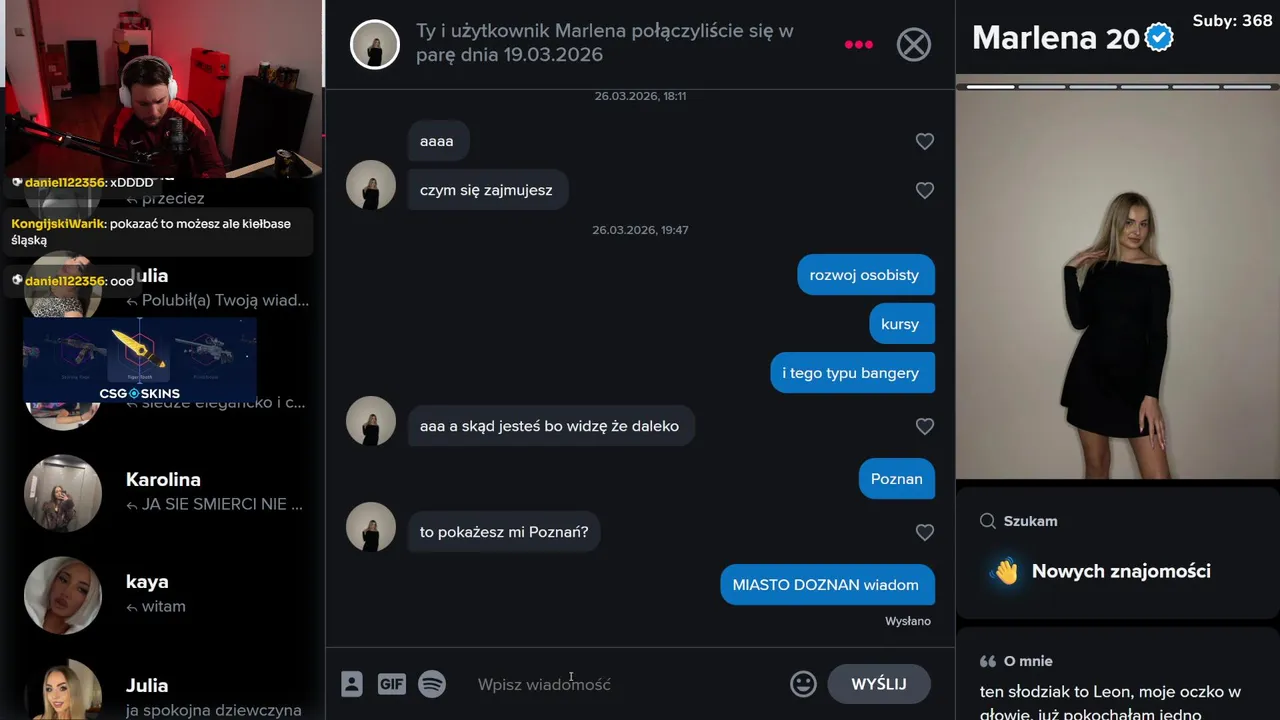Heart the 'to pokażesz mi Poznań?' message
1280x720 pixels.
[x=925, y=532]
